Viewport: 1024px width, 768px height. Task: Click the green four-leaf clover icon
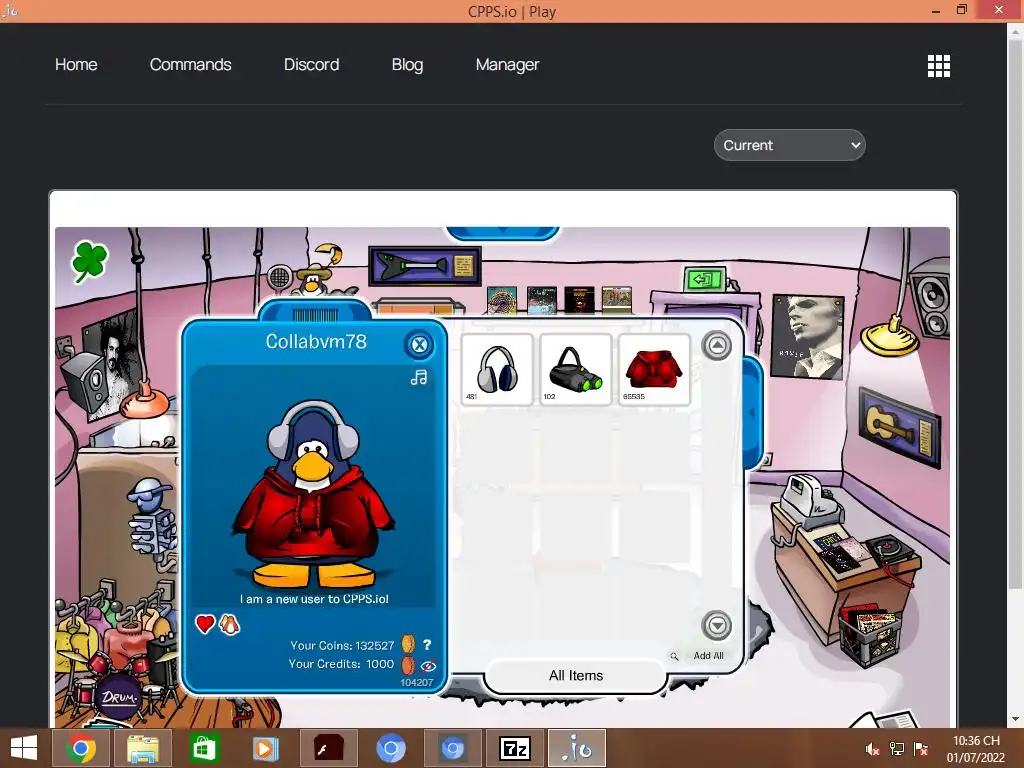coord(89,261)
